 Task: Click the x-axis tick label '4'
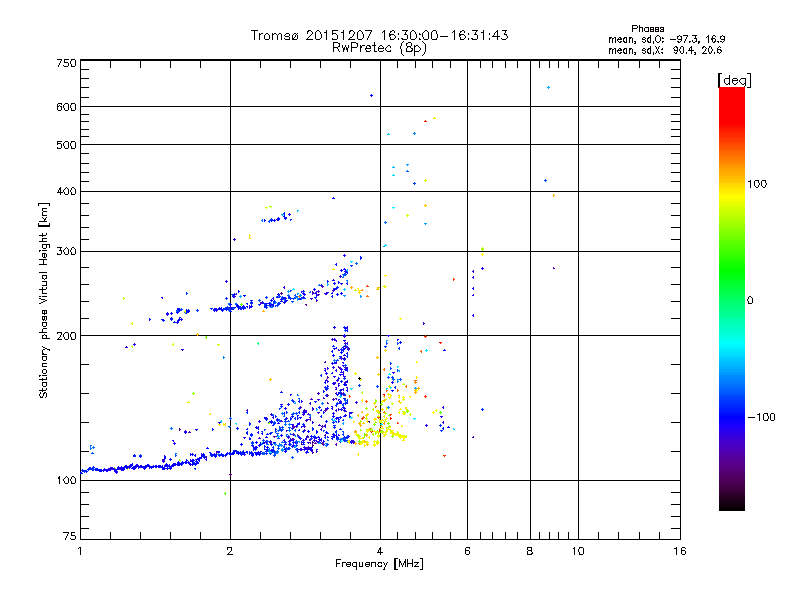click(380, 551)
